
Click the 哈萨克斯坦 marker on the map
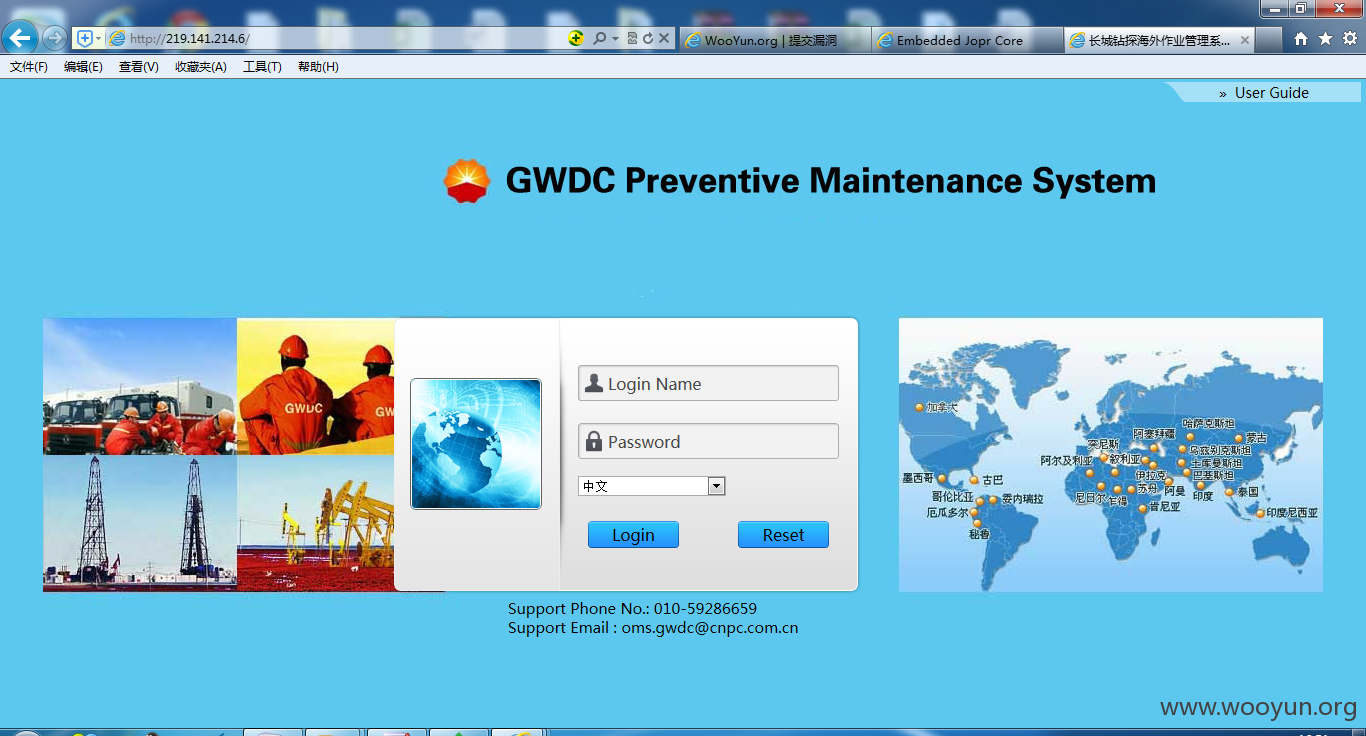pos(1190,437)
